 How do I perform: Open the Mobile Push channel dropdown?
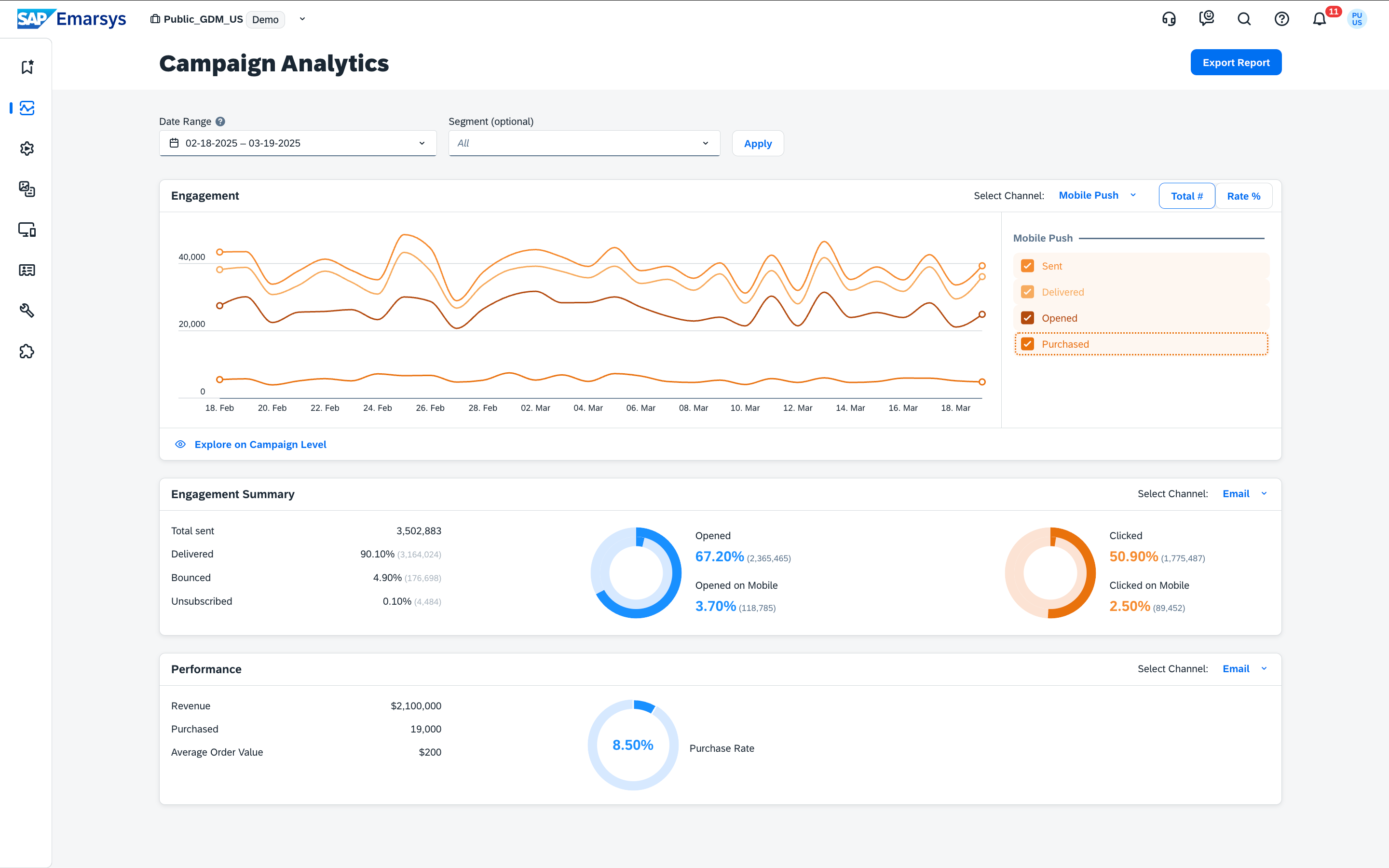pos(1097,195)
